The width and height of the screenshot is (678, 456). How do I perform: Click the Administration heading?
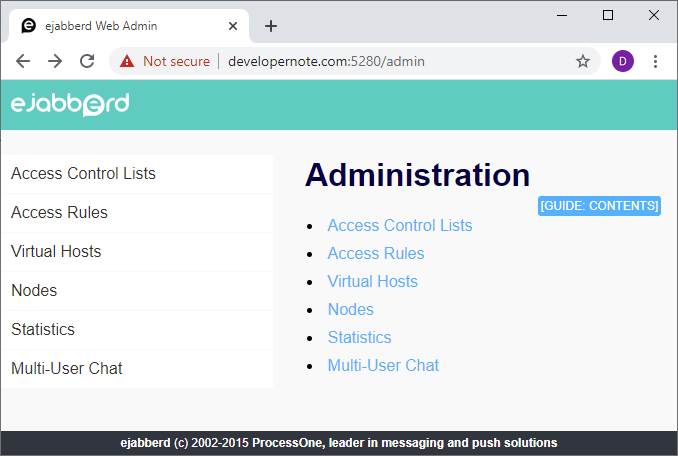pyautogui.click(x=417, y=175)
